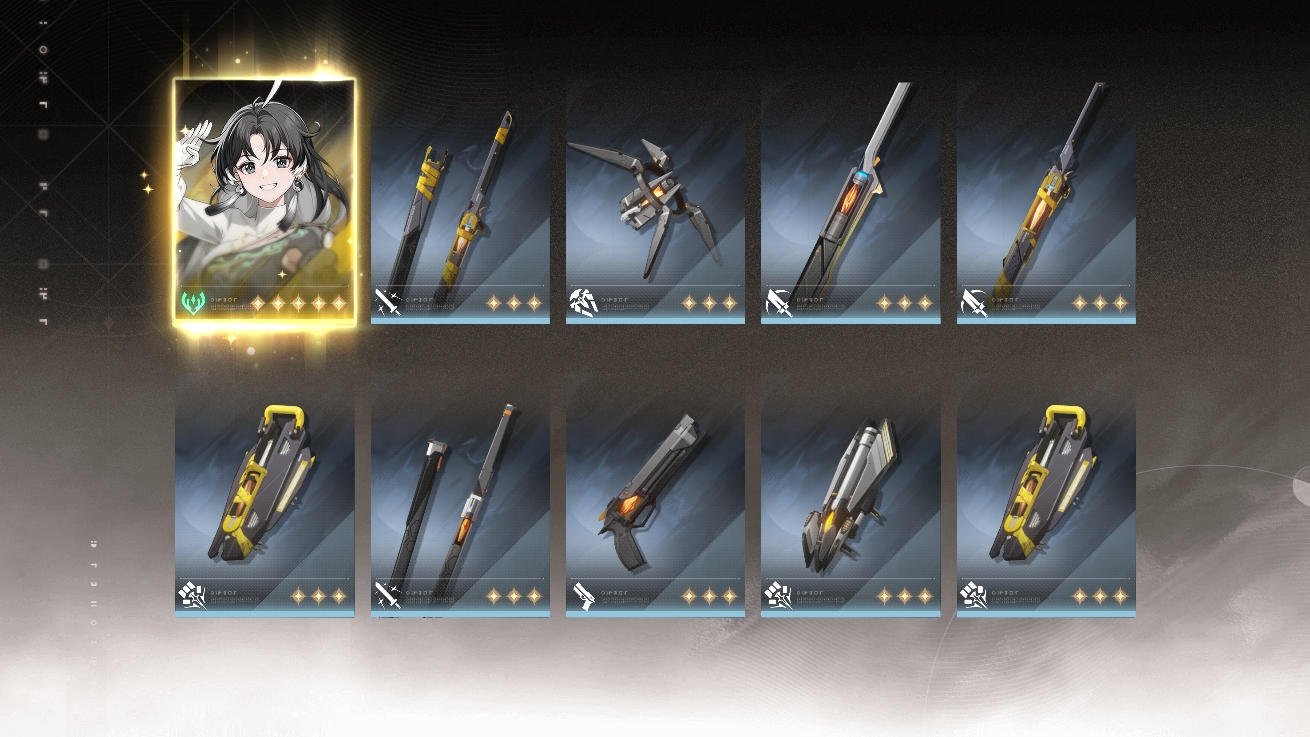The height and width of the screenshot is (737, 1310).
Task: Click three-star rating on the pistol card
Action: (709, 596)
